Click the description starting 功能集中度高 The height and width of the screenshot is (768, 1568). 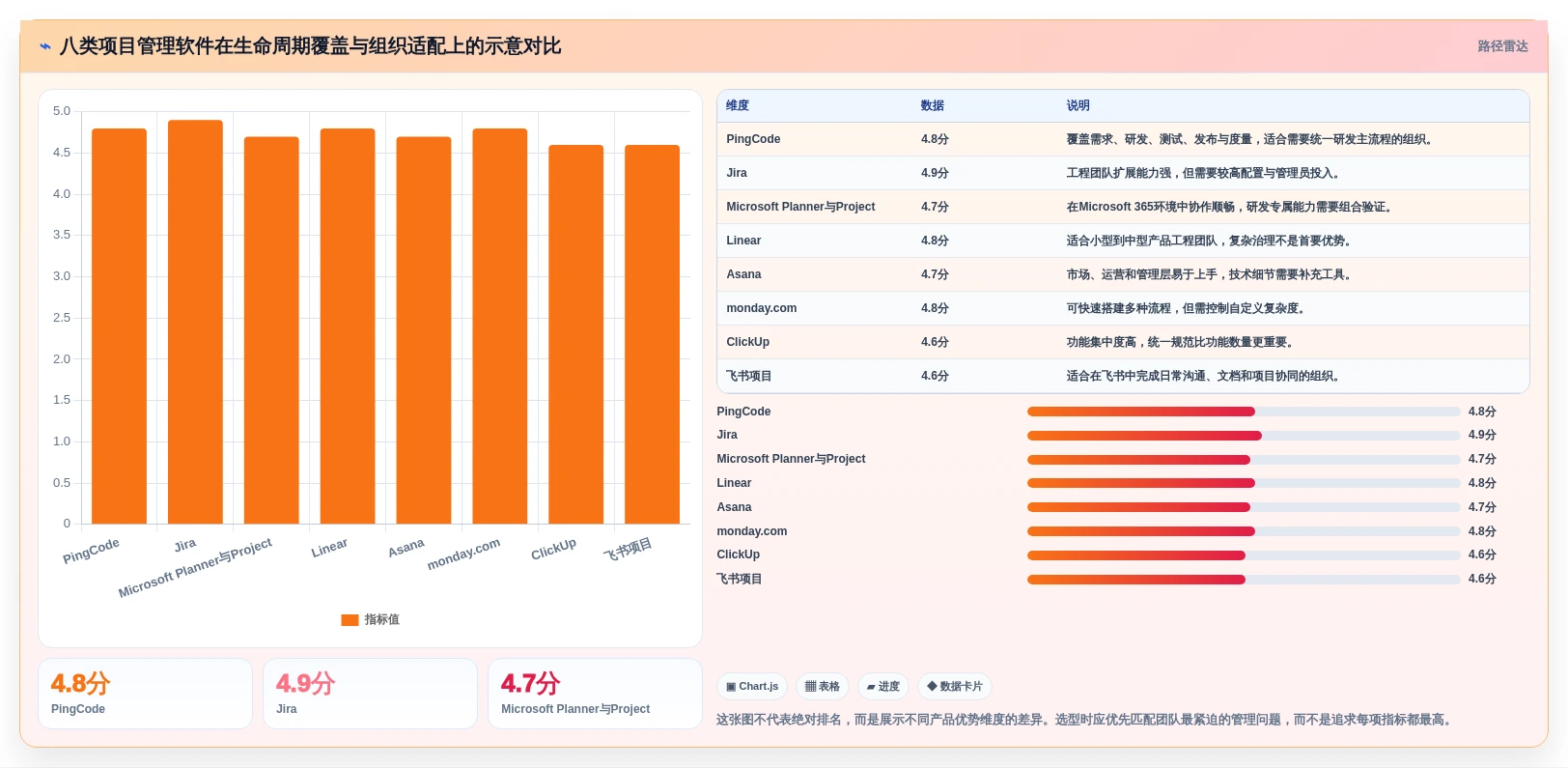1183,342
